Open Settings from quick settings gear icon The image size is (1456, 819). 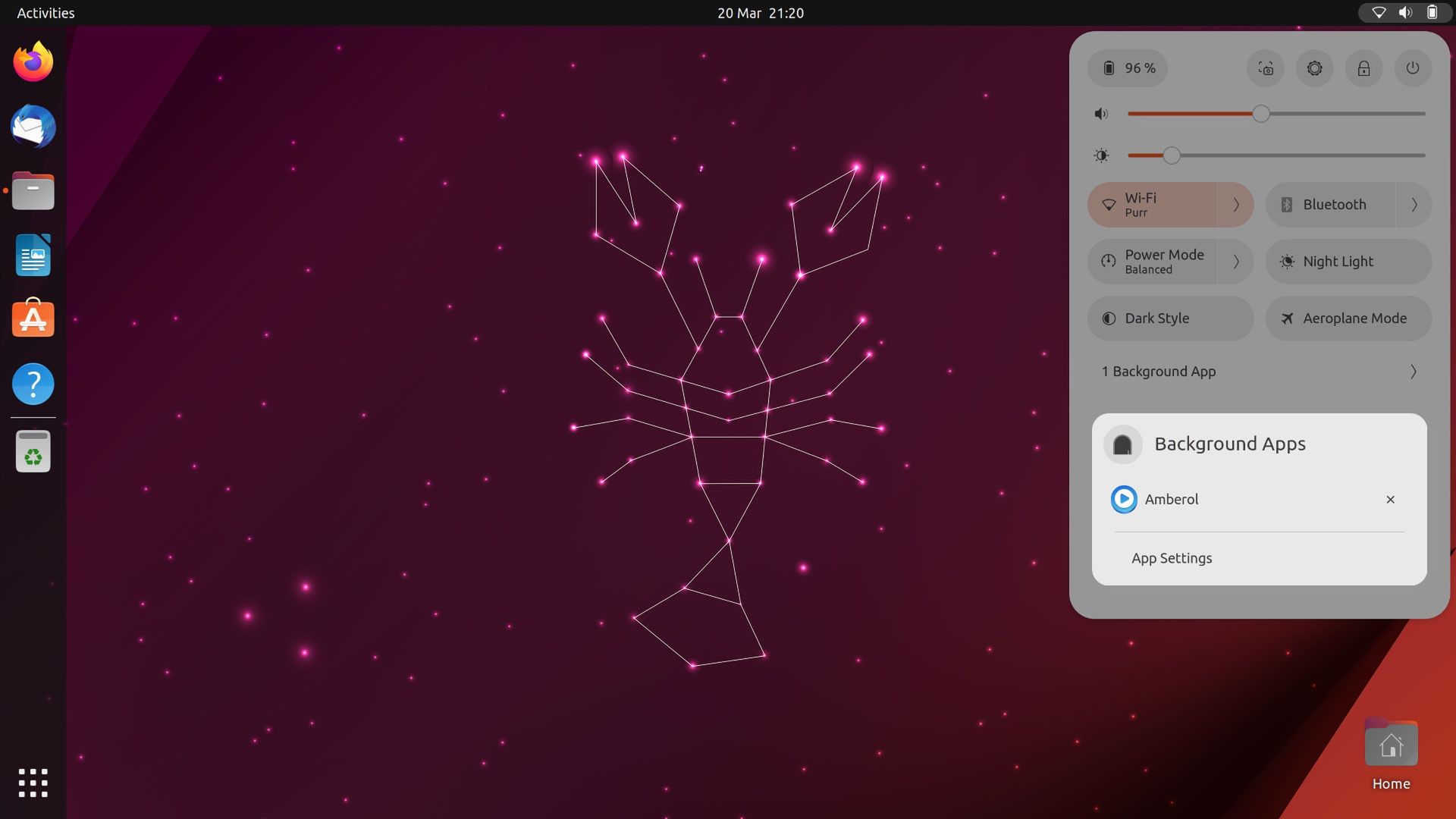click(x=1314, y=68)
